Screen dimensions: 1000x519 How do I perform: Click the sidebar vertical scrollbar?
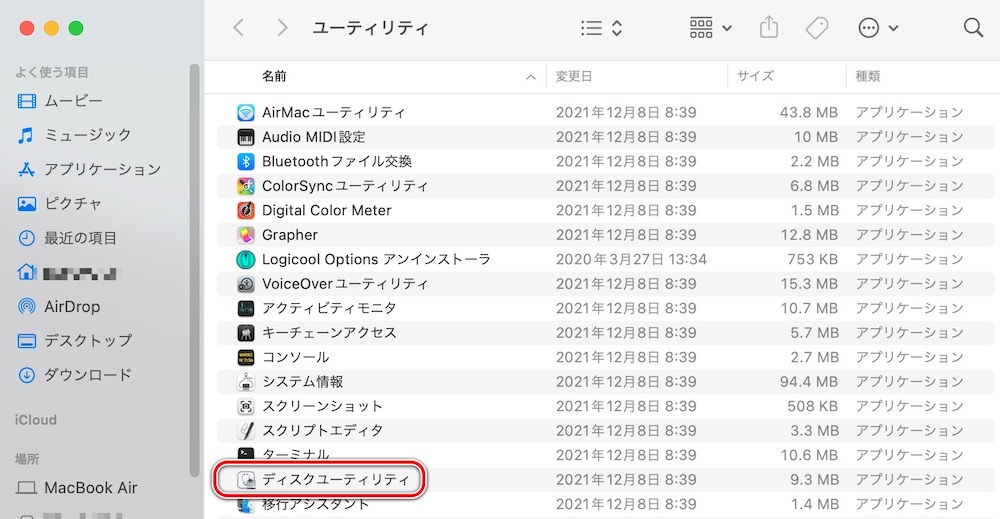pyautogui.click(x=195, y=270)
